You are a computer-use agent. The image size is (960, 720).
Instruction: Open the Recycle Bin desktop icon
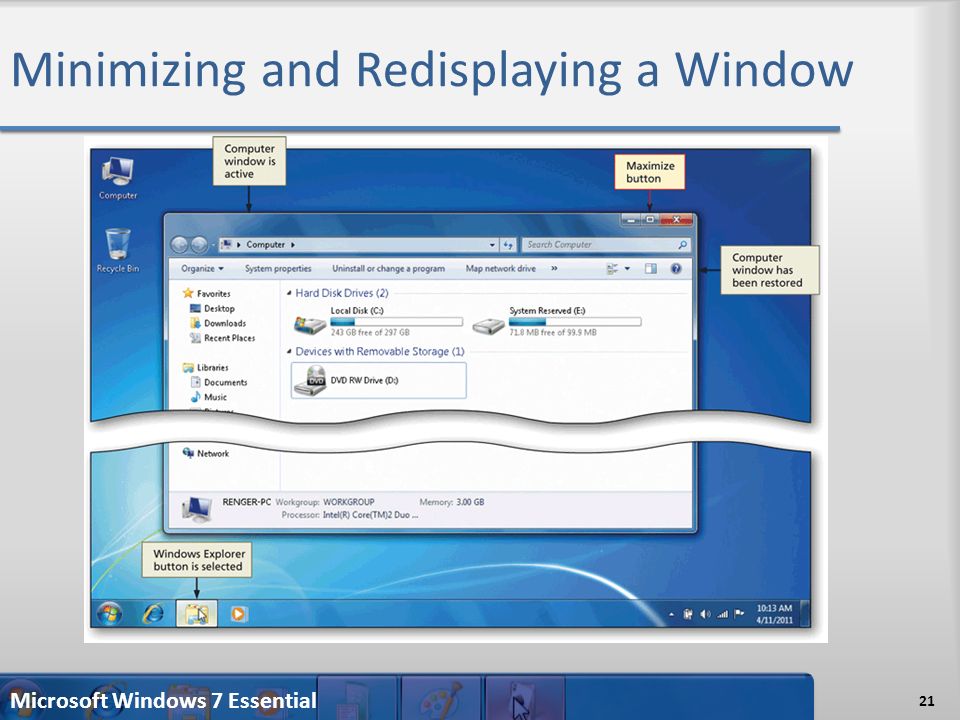(118, 250)
